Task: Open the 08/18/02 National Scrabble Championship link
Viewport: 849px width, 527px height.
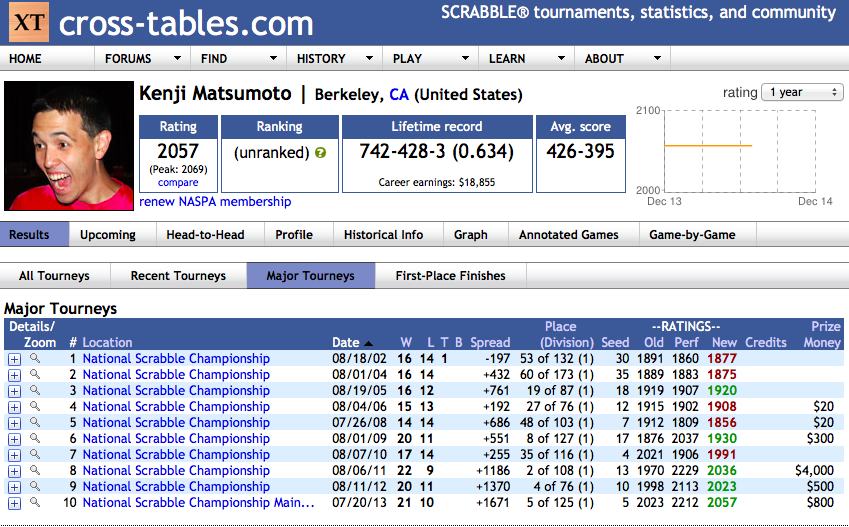Action: coord(176,359)
